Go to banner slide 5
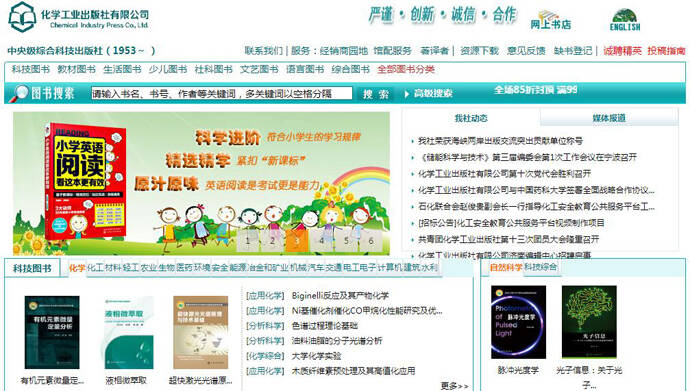690x391 pixels. click(x=346, y=241)
